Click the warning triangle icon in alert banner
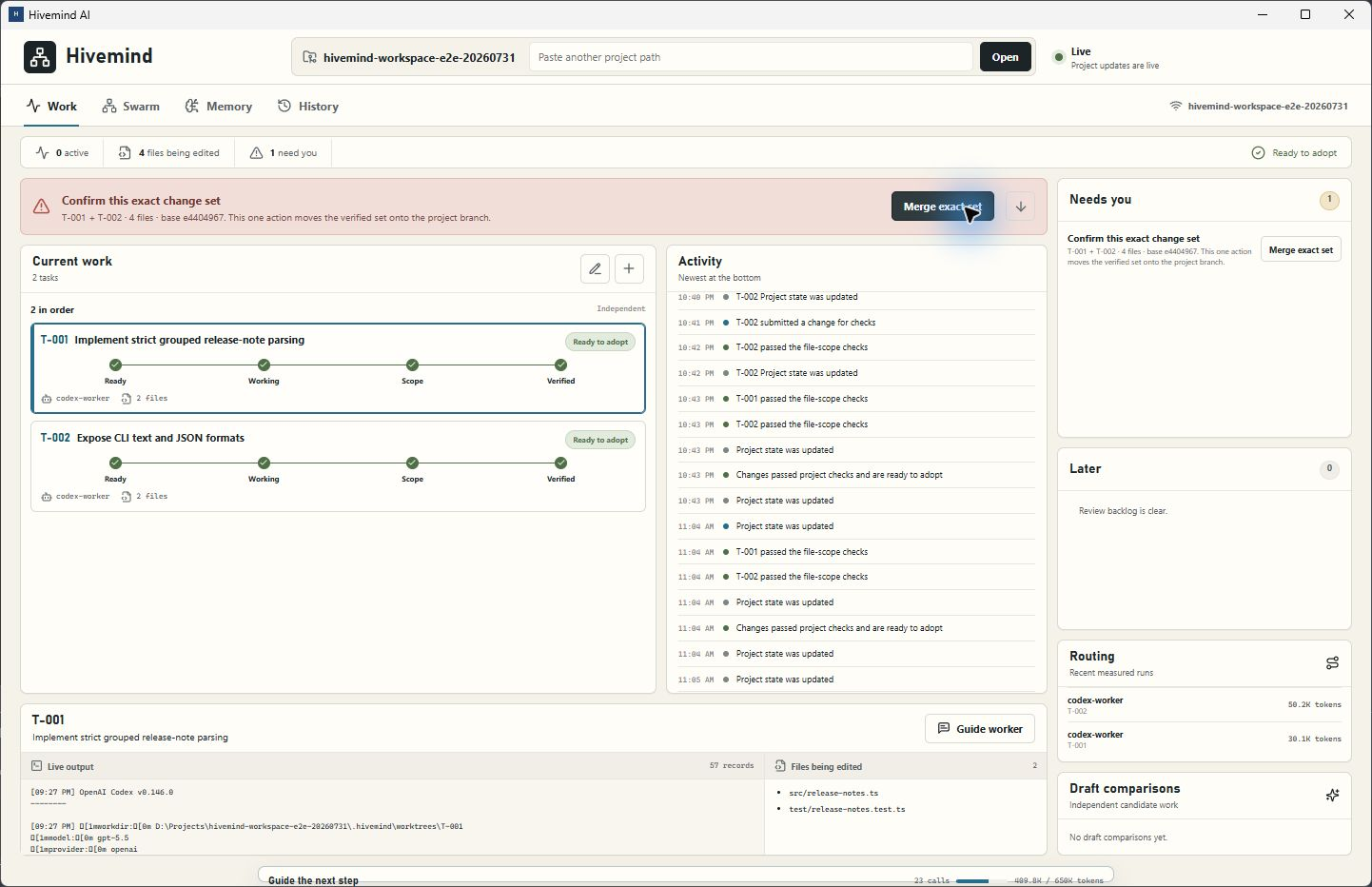The width and height of the screenshot is (1372, 887). [41, 207]
